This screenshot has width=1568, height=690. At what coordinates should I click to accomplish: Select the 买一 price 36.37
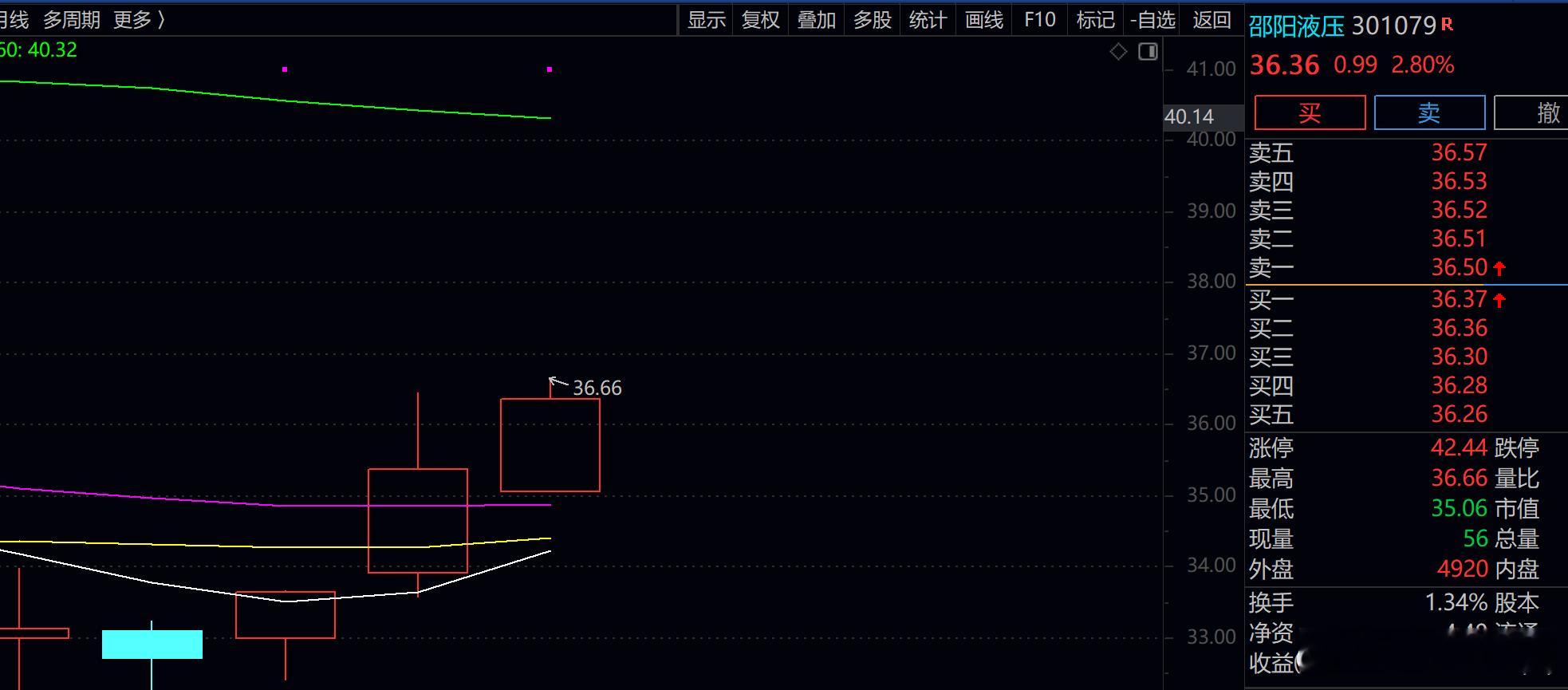(1459, 299)
